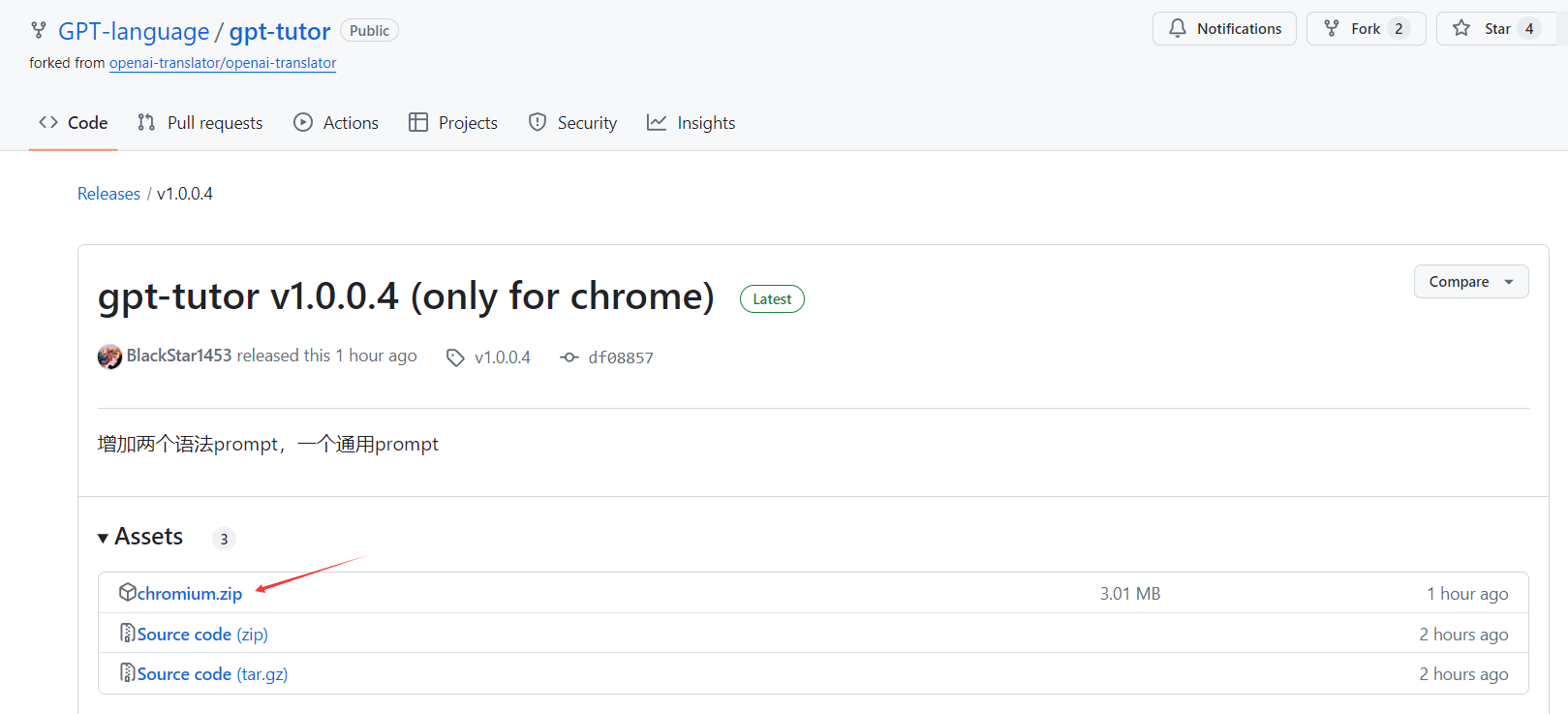Download Source code (tar.gz)
Image resolution: width=1568 pixels, height=714 pixels.
tap(212, 674)
